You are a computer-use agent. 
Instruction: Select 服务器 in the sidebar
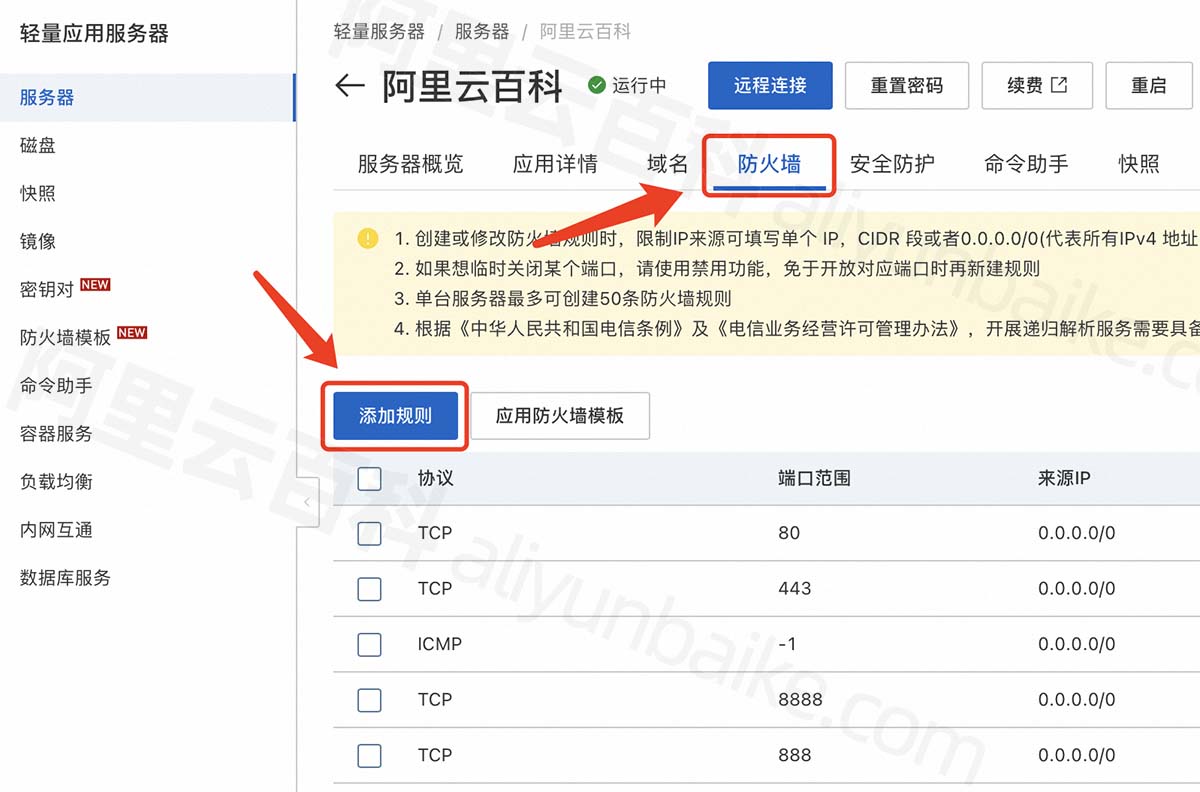tap(47, 98)
